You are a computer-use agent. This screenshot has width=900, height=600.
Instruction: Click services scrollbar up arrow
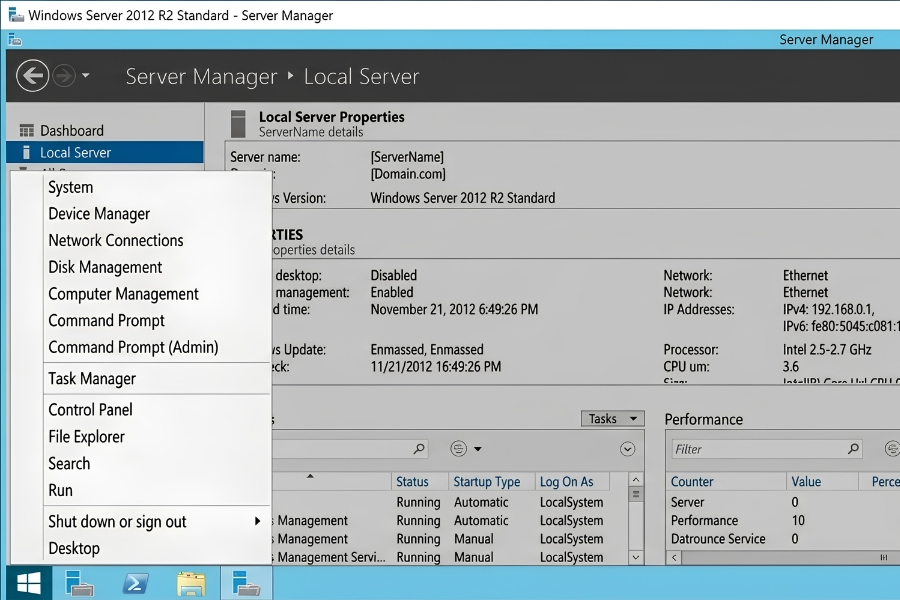click(x=636, y=479)
